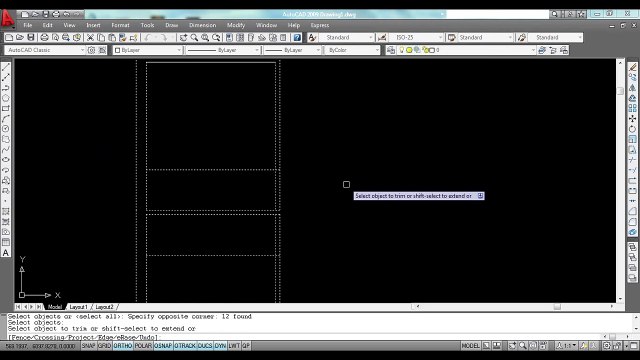Image resolution: width=640 pixels, height=360 pixels.
Task: Open the Layer Properties Manager icon
Action: (x=391, y=50)
